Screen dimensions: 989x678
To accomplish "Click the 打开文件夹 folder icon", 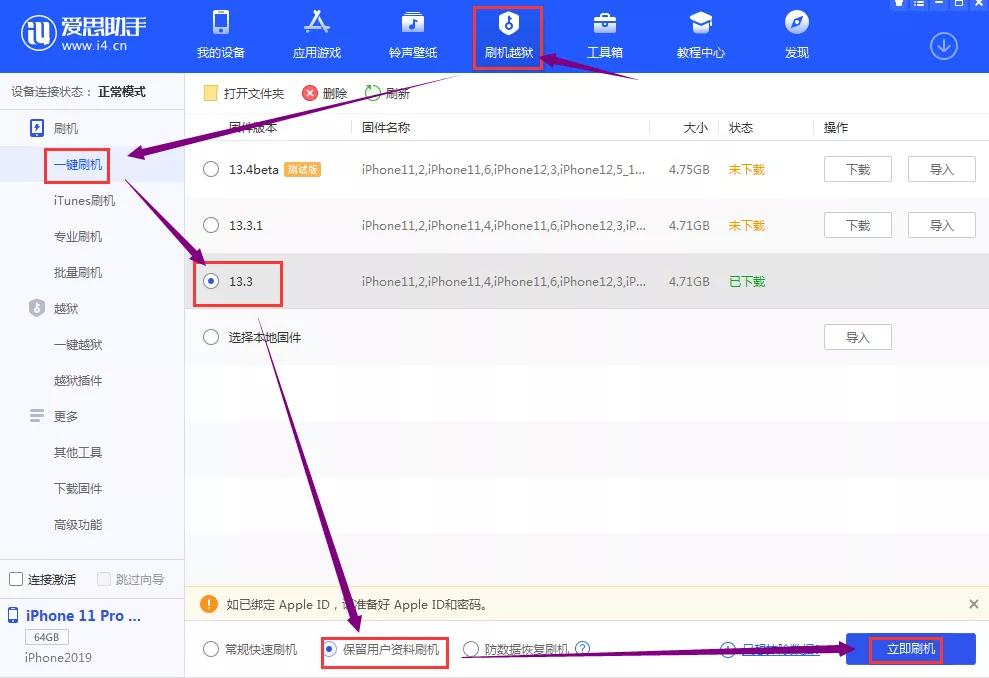I will tap(210, 93).
